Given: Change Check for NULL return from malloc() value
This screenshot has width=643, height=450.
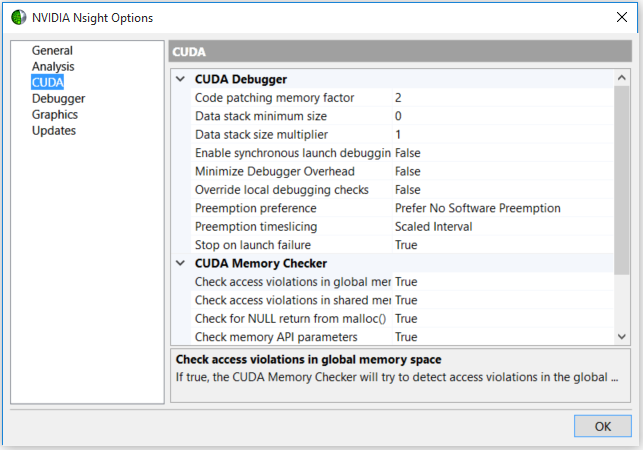Looking at the screenshot, I should point(503,319).
